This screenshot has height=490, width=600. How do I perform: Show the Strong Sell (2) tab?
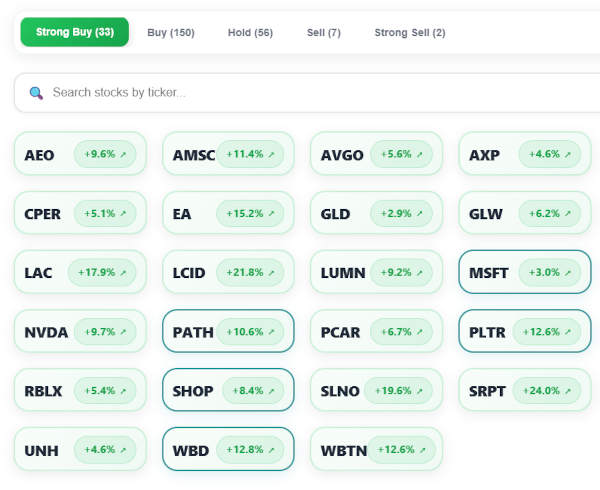(x=410, y=33)
